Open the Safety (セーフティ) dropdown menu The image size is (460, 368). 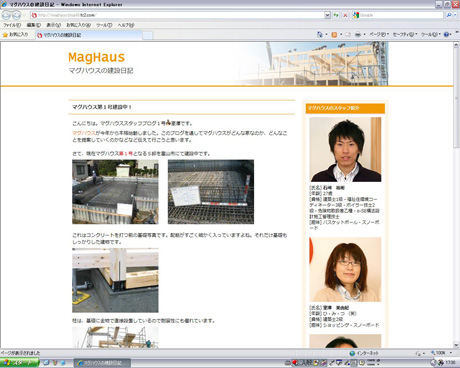(x=405, y=34)
